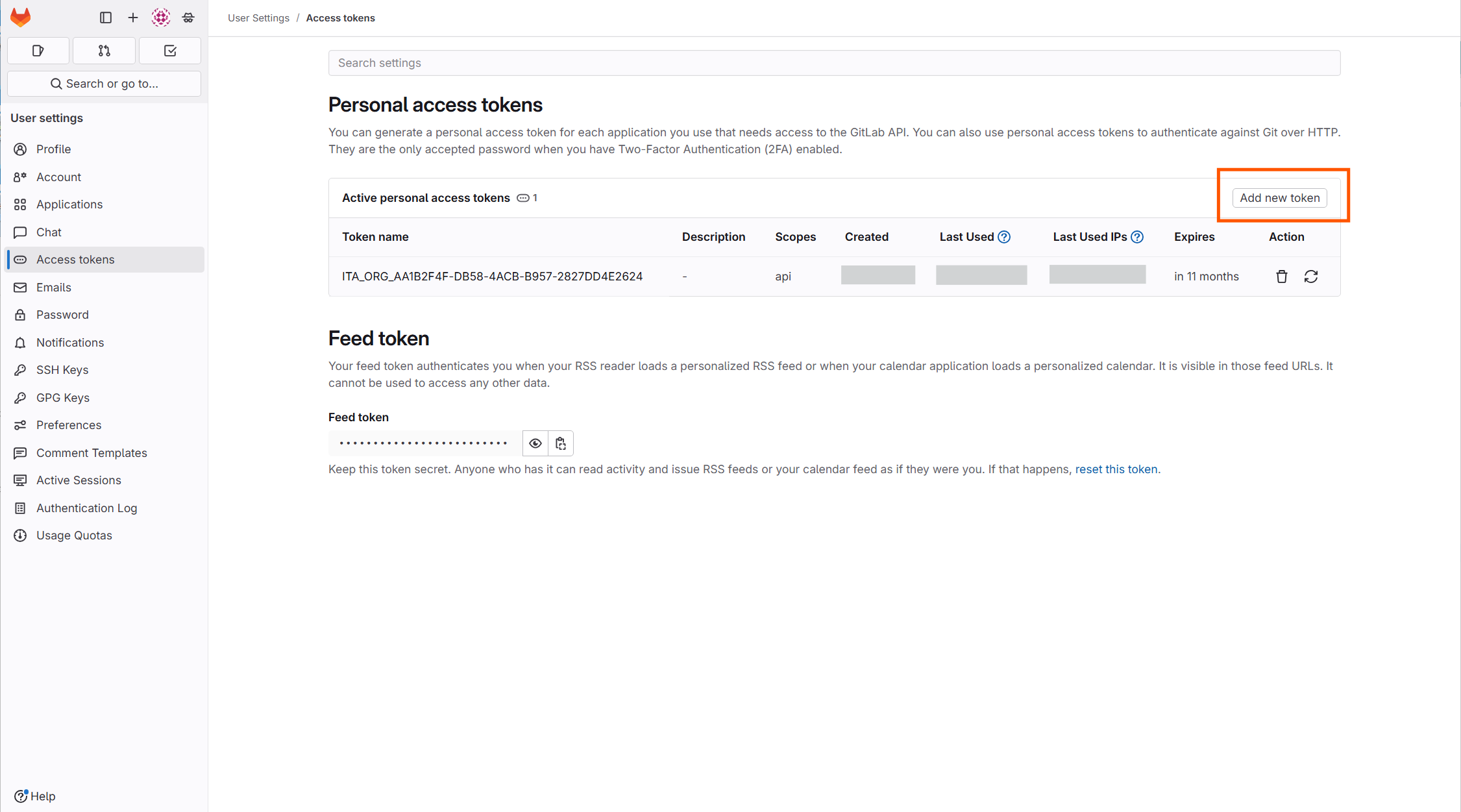Go to Preferences settings page

tap(69, 425)
